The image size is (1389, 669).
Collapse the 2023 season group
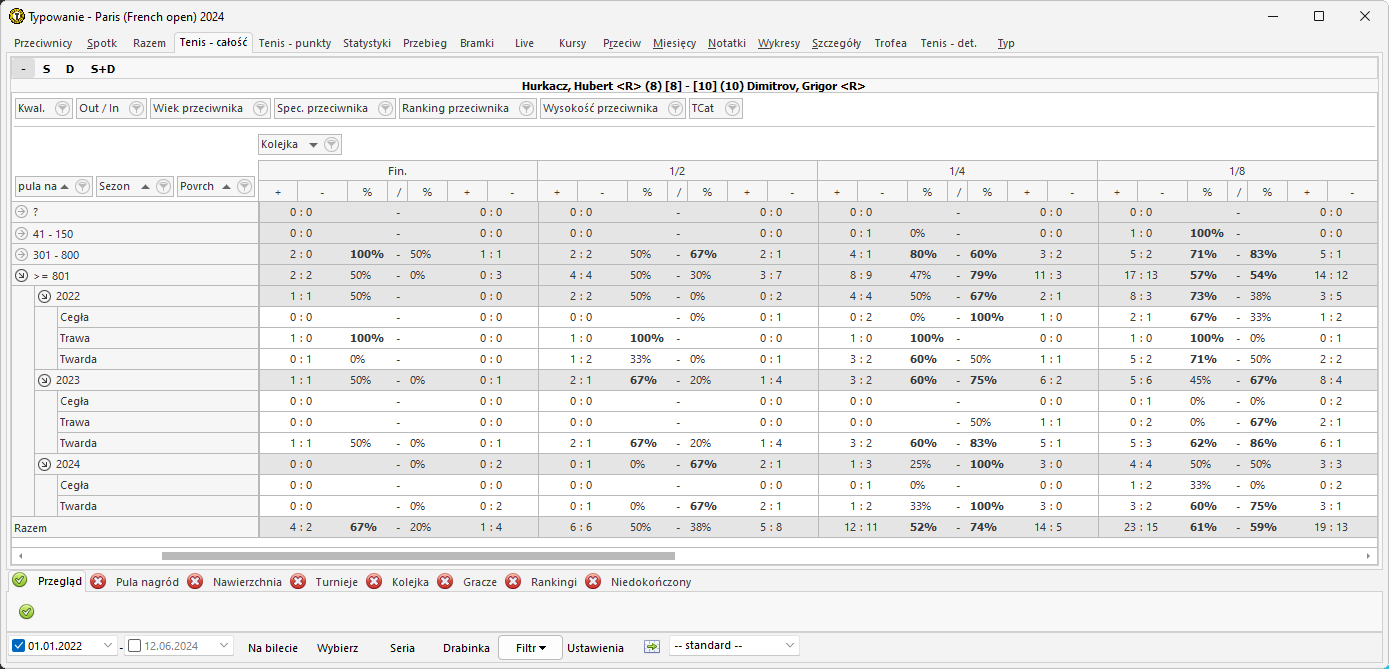(44, 380)
